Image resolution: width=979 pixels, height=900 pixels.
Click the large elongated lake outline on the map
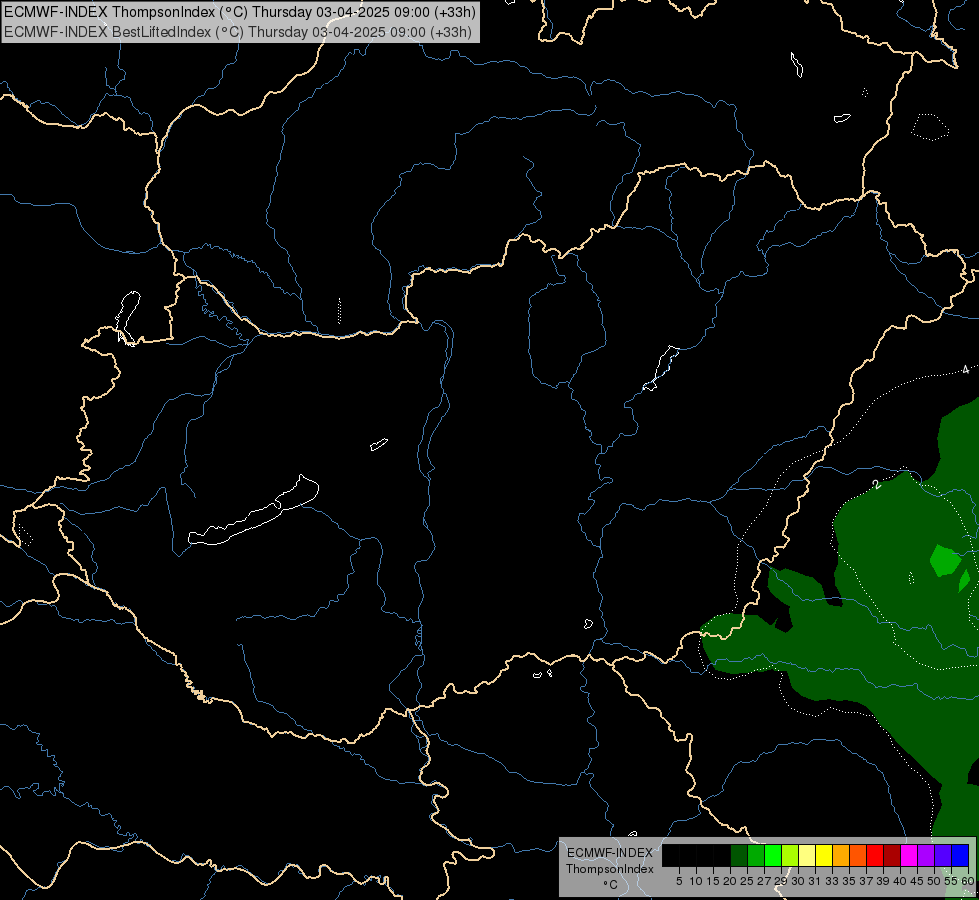[x=253, y=510]
